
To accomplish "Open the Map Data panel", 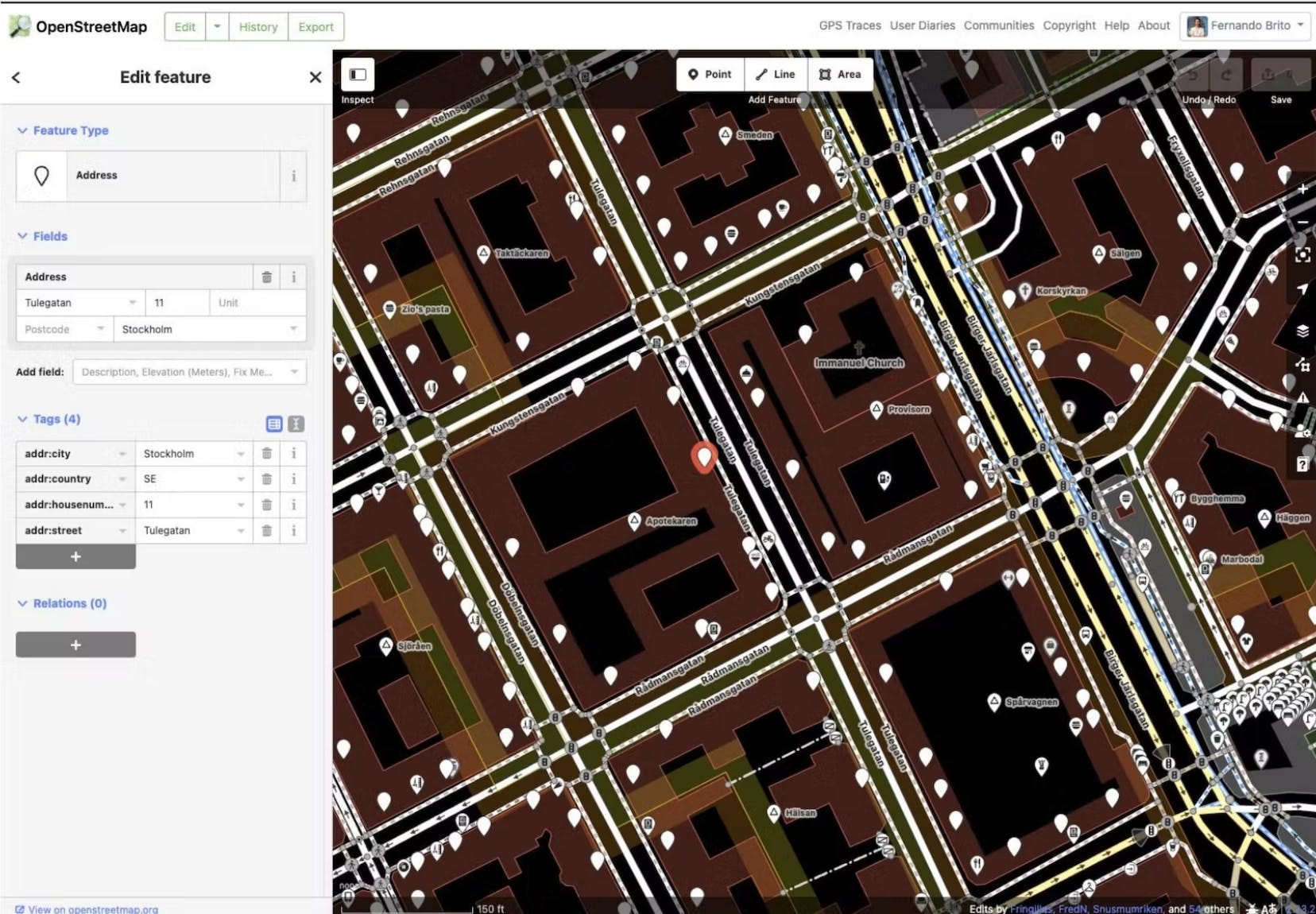I will click(1303, 366).
